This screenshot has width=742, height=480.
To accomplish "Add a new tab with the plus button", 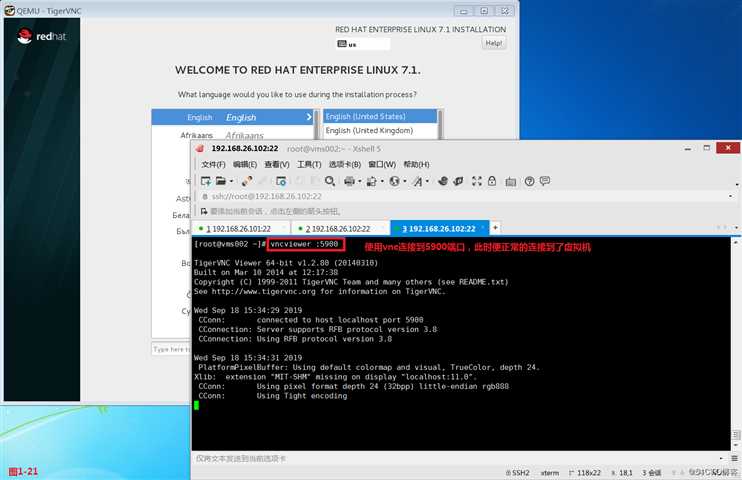I will [x=495, y=228].
